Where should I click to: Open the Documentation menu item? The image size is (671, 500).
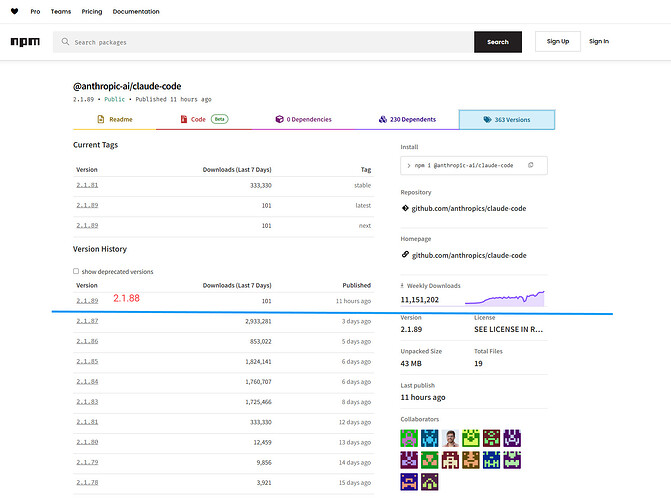136,12
